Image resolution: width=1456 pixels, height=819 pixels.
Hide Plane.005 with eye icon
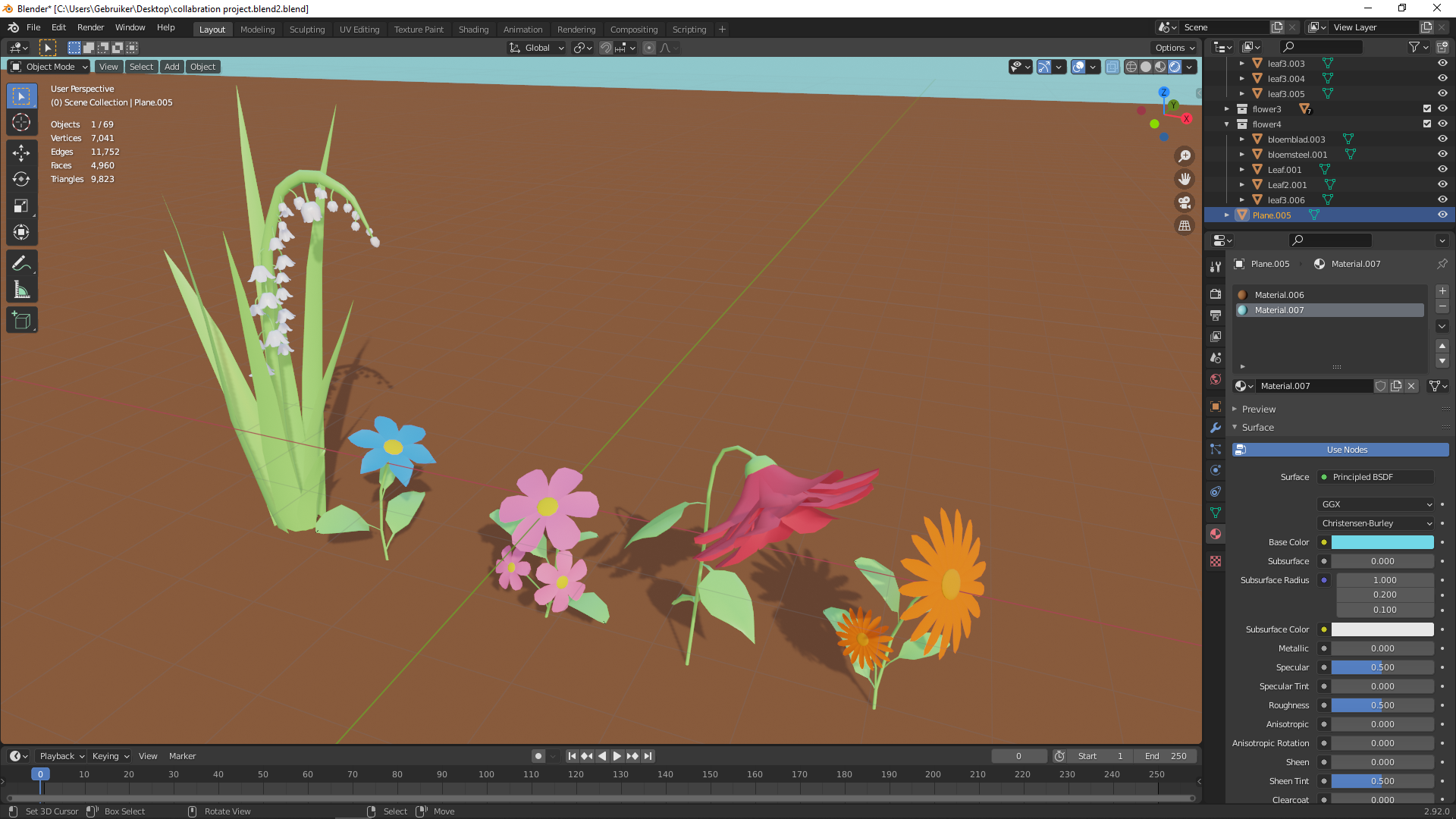point(1442,215)
